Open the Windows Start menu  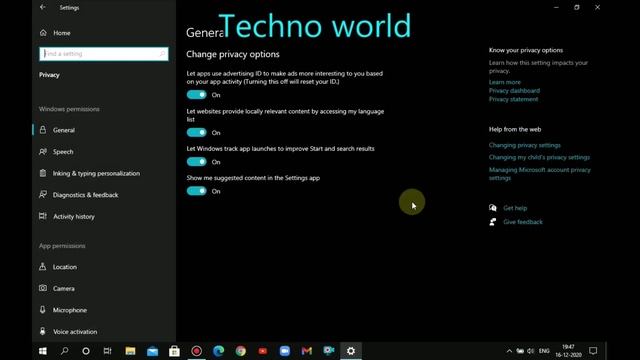click(x=43, y=351)
